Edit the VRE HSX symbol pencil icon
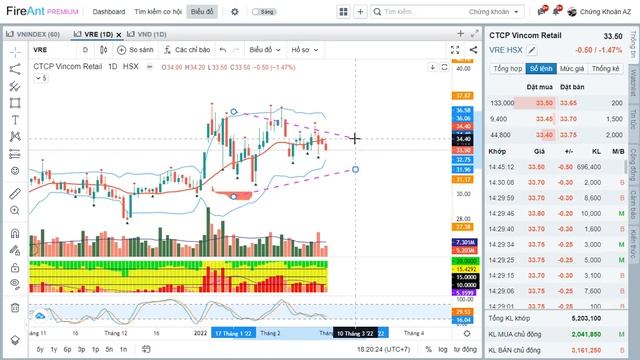640x360 pixels. point(531,51)
